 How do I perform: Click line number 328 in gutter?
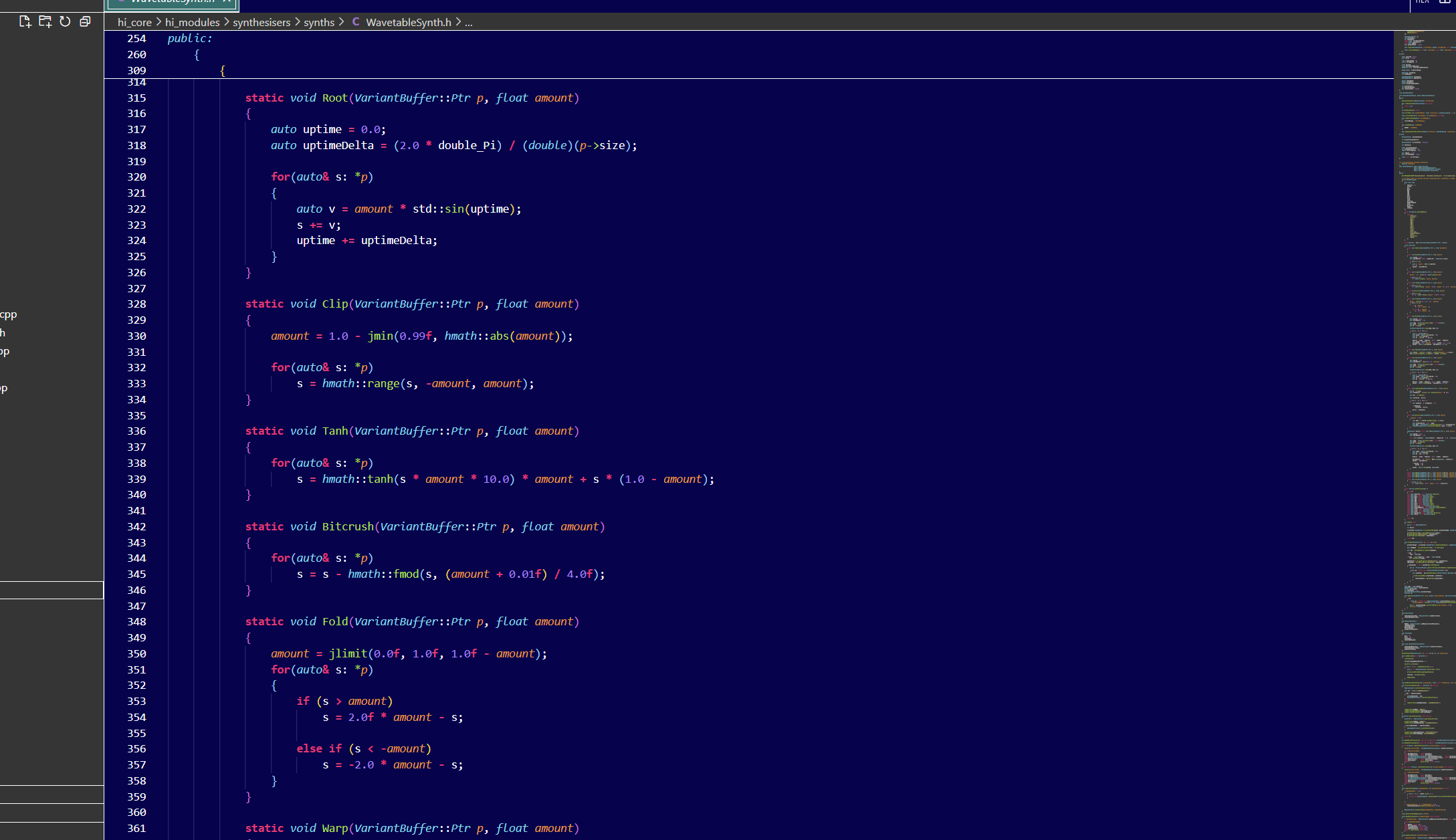(136, 304)
